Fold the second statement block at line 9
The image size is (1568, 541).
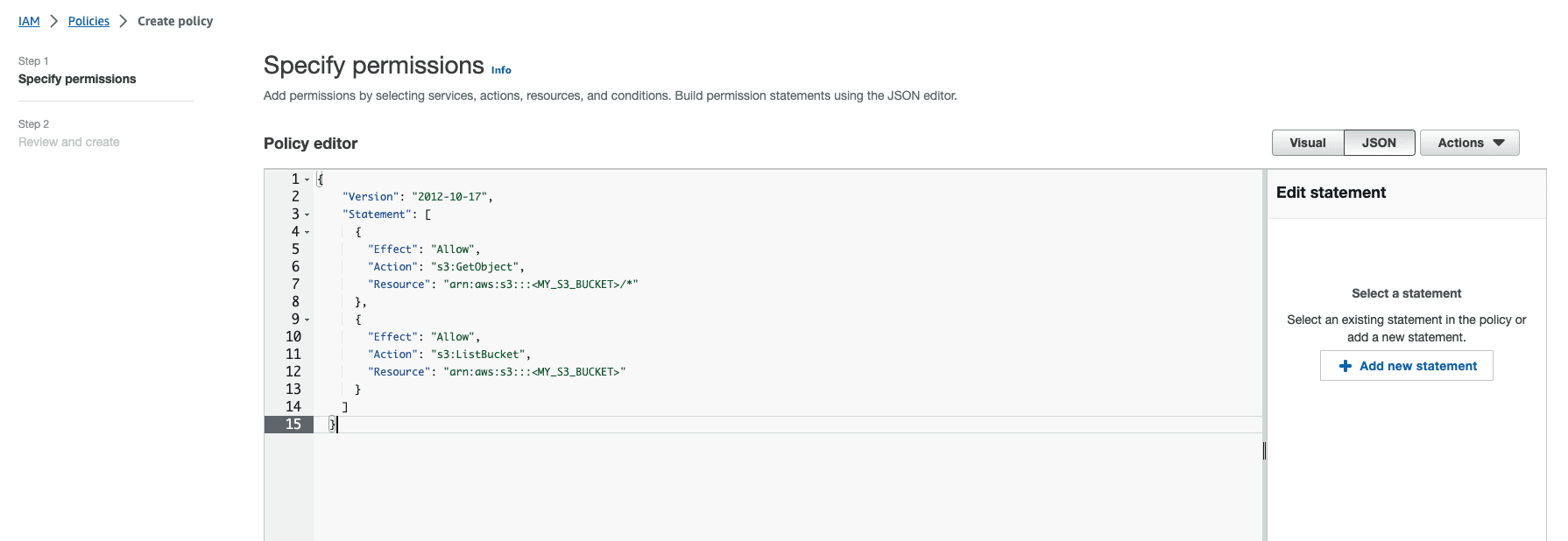(x=307, y=320)
